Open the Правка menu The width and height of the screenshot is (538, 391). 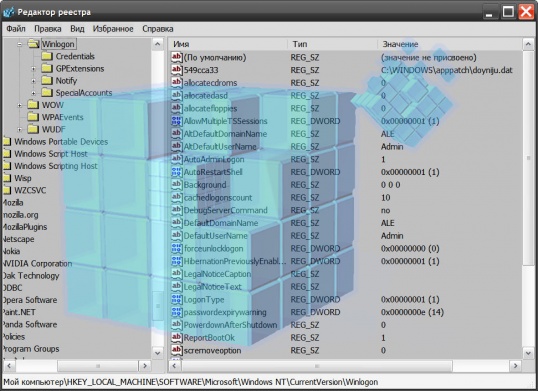48,29
